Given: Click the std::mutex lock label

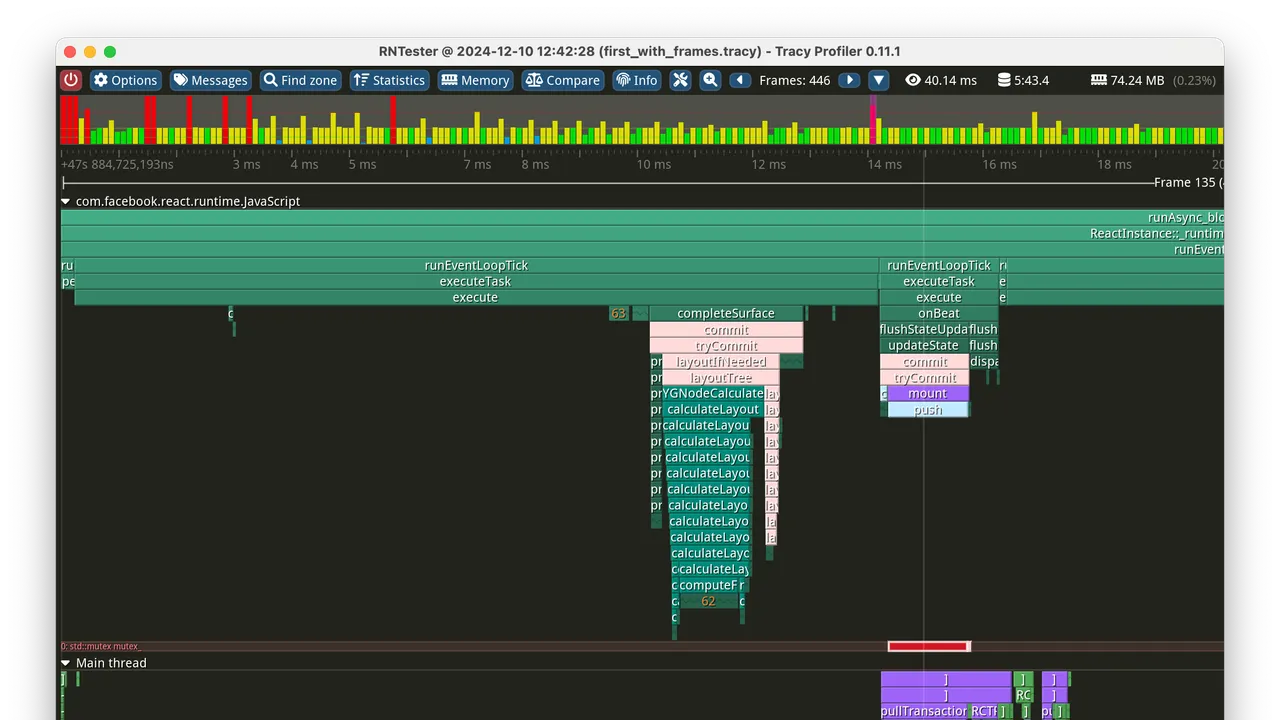Looking at the screenshot, I should tap(101, 646).
